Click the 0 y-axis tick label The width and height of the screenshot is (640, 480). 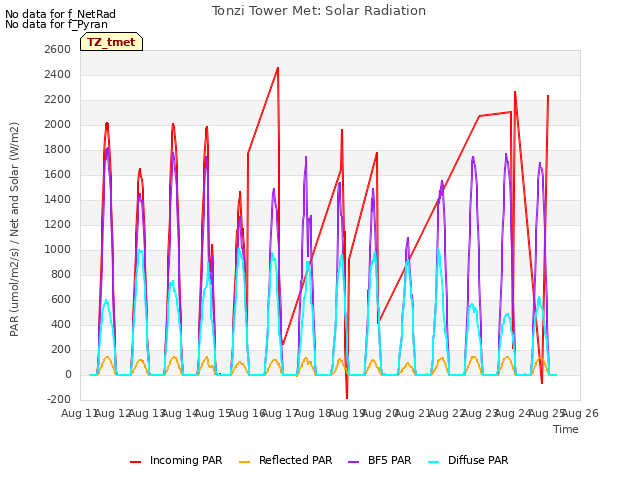pyautogui.click(x=68, y=374)
